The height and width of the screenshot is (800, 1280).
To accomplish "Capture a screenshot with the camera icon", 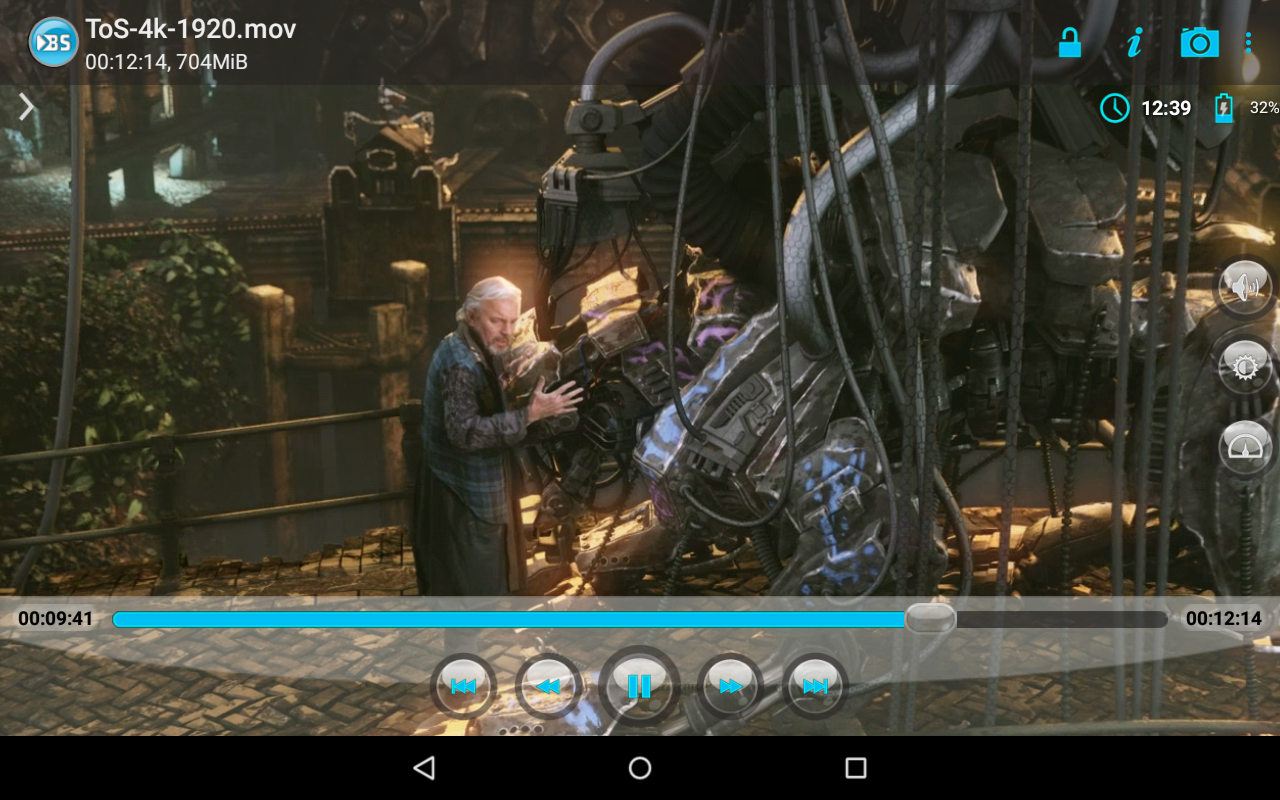I will click(1199, 42).
